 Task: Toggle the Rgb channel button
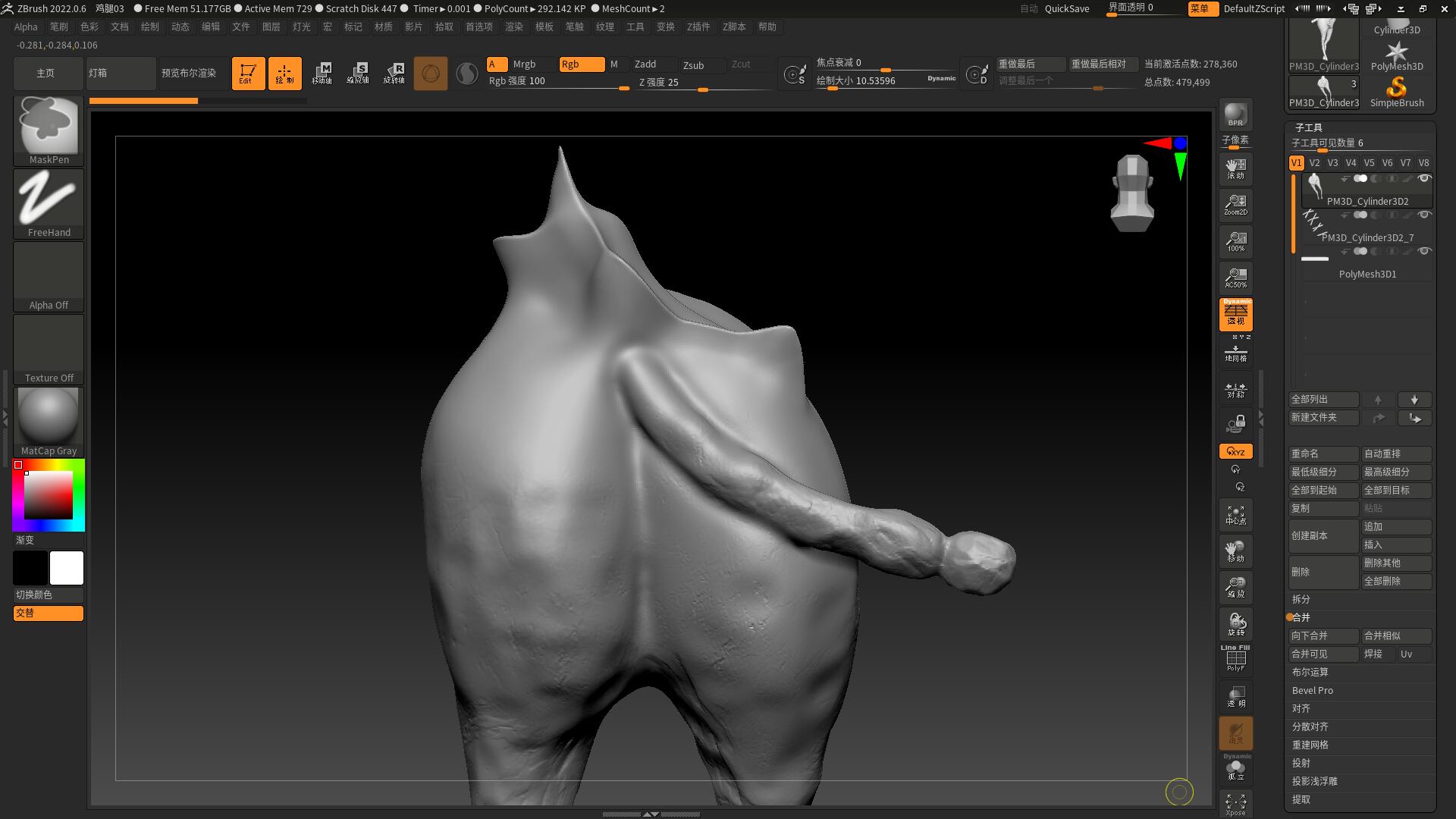click(x=582, y=64)
